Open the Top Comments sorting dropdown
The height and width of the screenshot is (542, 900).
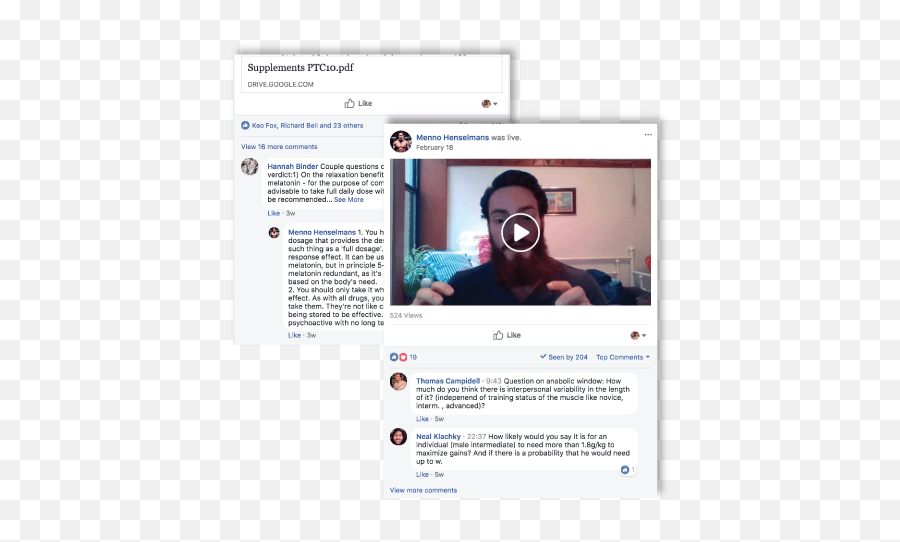click(623, 357)
